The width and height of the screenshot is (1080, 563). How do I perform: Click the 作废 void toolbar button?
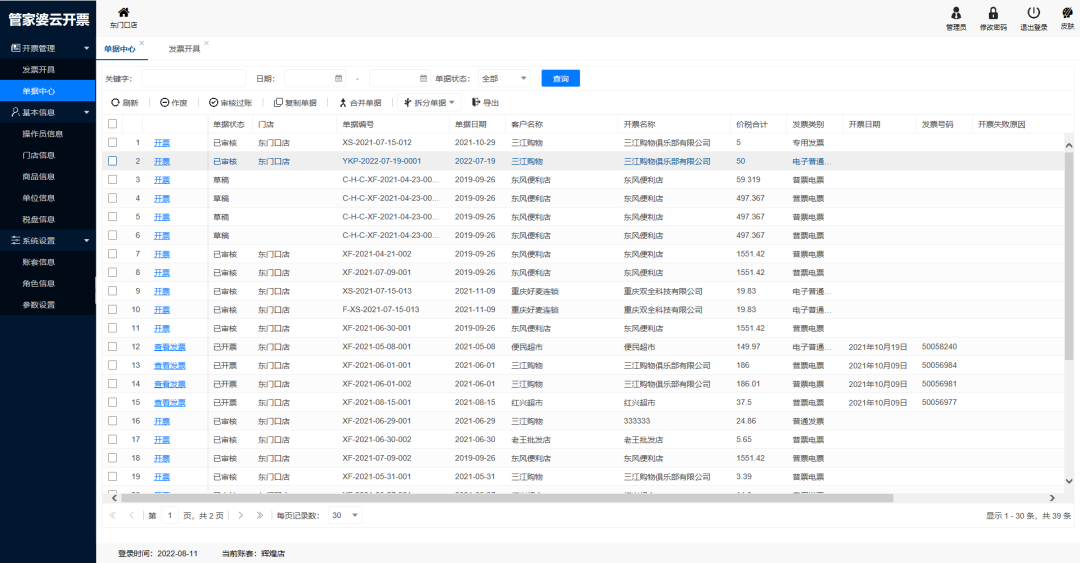tap(174, 103)
